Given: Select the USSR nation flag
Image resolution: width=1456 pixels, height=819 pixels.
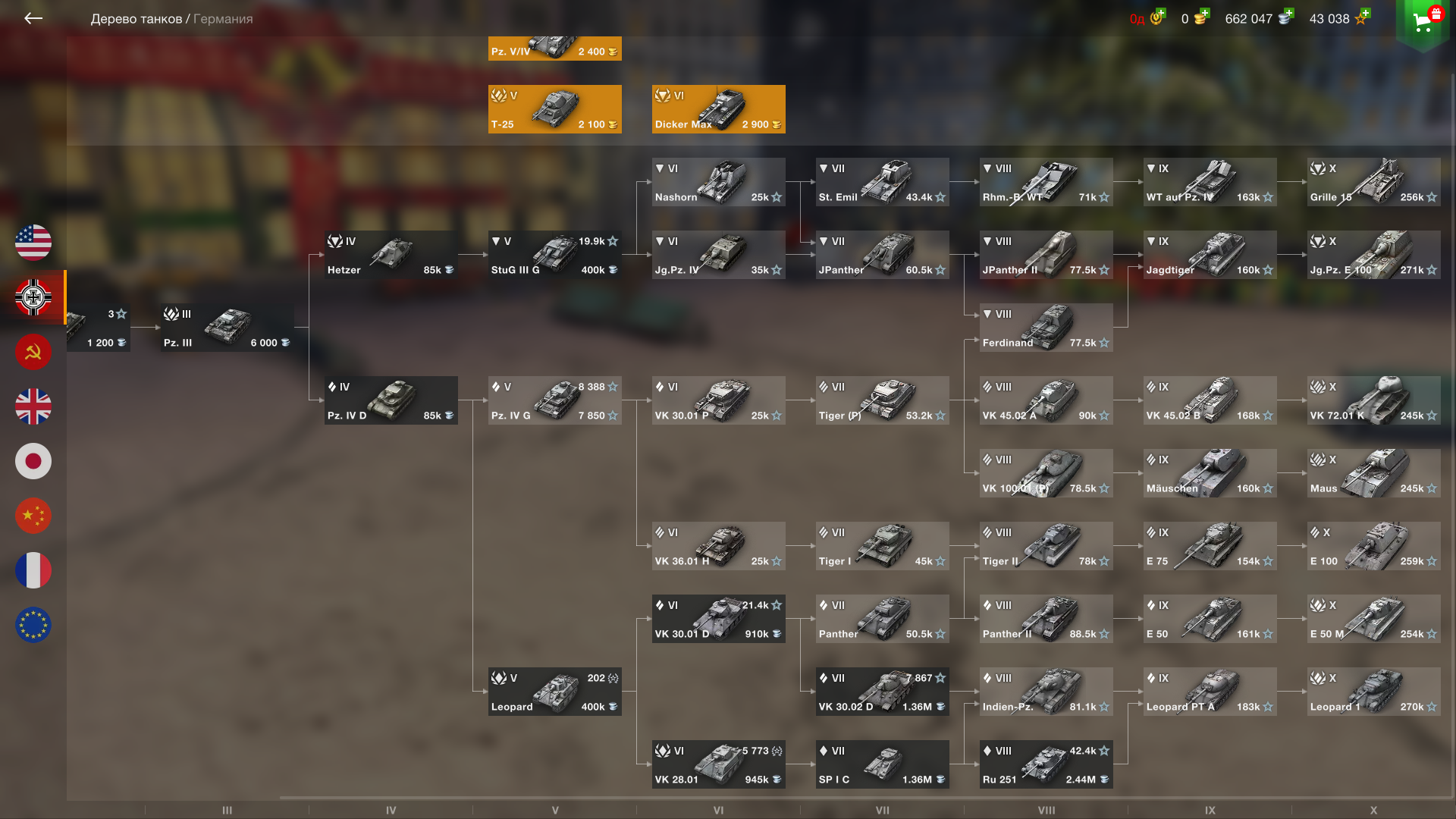Looking at the screenshot, I should click(33, 352).
